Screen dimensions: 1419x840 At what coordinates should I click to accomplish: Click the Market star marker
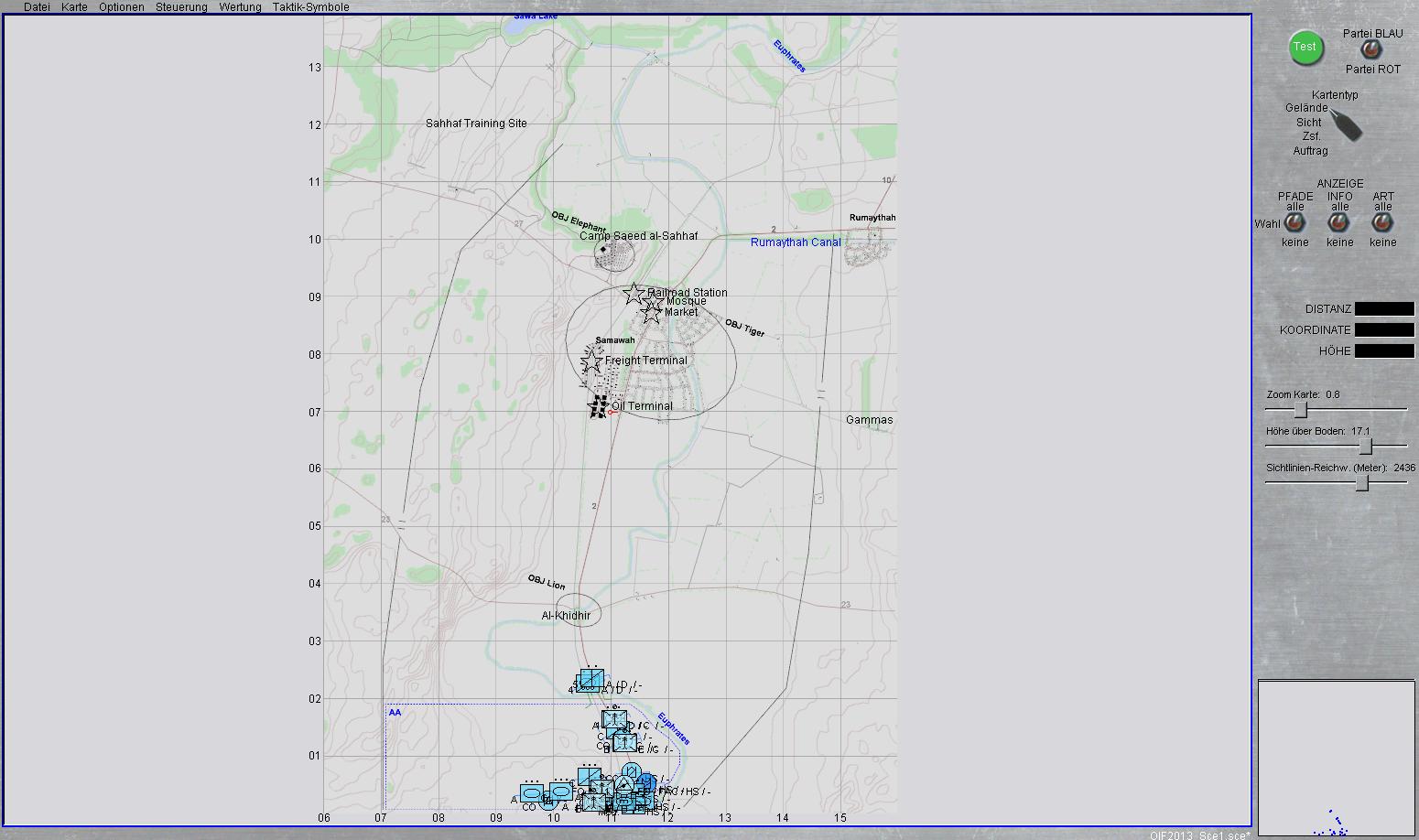651,313
